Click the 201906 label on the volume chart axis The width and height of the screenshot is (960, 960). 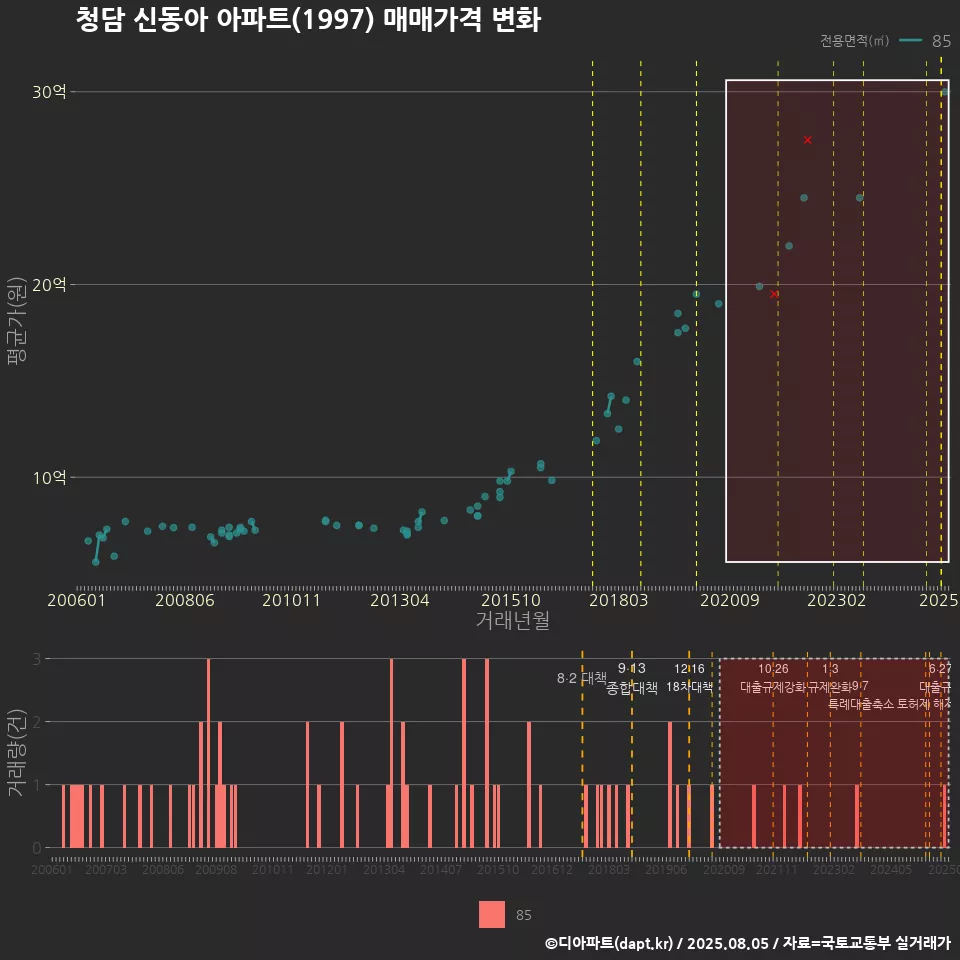[666, 869]
